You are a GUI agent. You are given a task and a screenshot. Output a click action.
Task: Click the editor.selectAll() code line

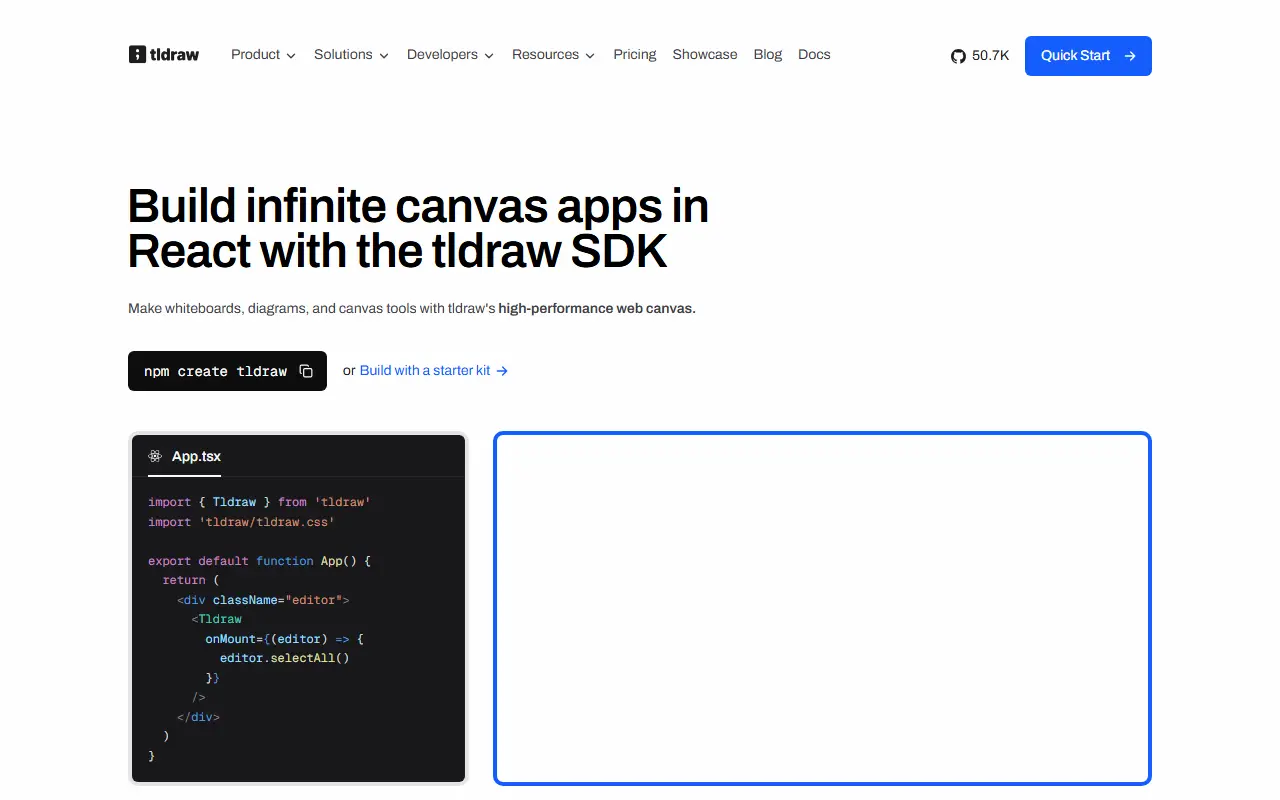coord(285,658)
